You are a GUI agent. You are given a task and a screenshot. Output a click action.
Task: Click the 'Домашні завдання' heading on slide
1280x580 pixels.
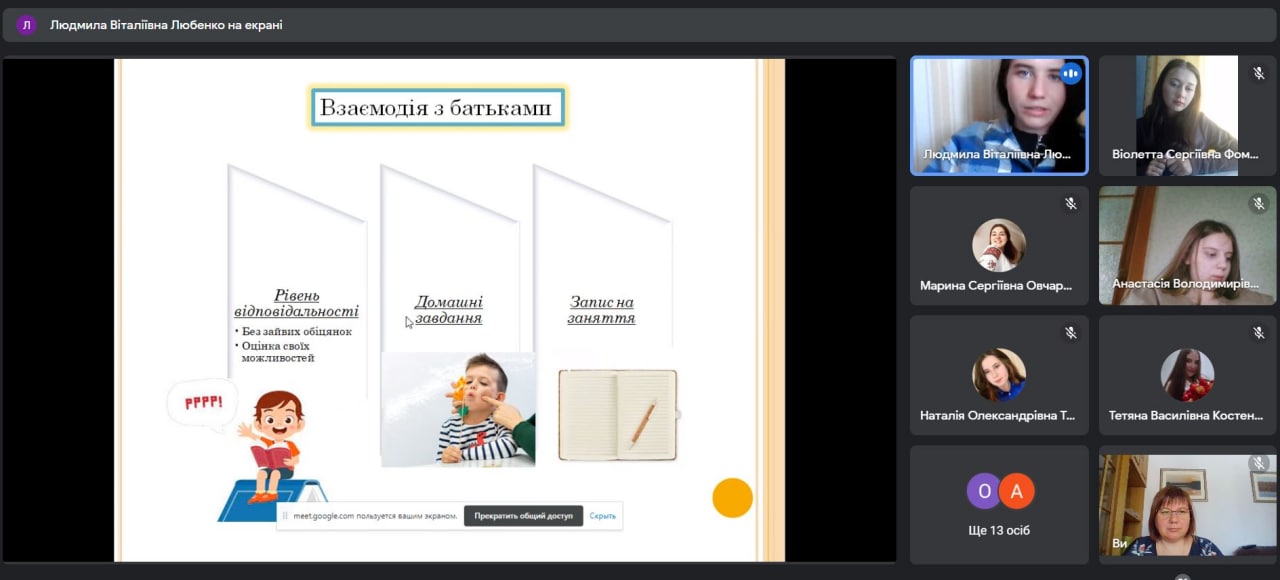tap(449, 310)
